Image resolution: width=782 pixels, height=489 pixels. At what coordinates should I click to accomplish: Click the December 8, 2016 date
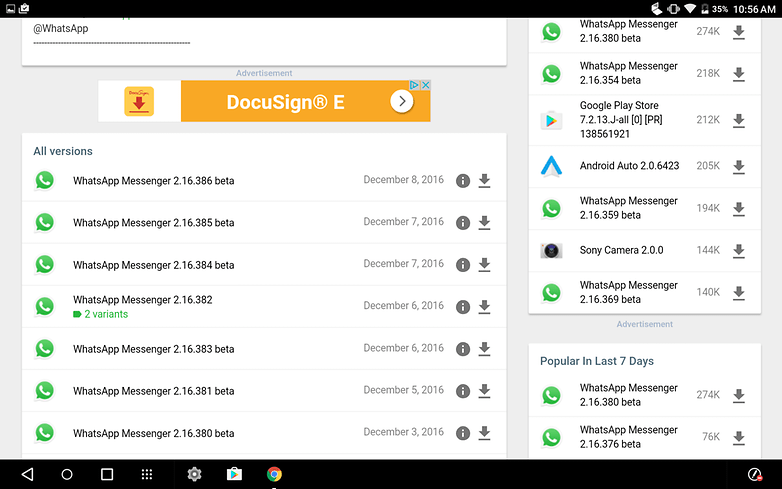[403, 179]
